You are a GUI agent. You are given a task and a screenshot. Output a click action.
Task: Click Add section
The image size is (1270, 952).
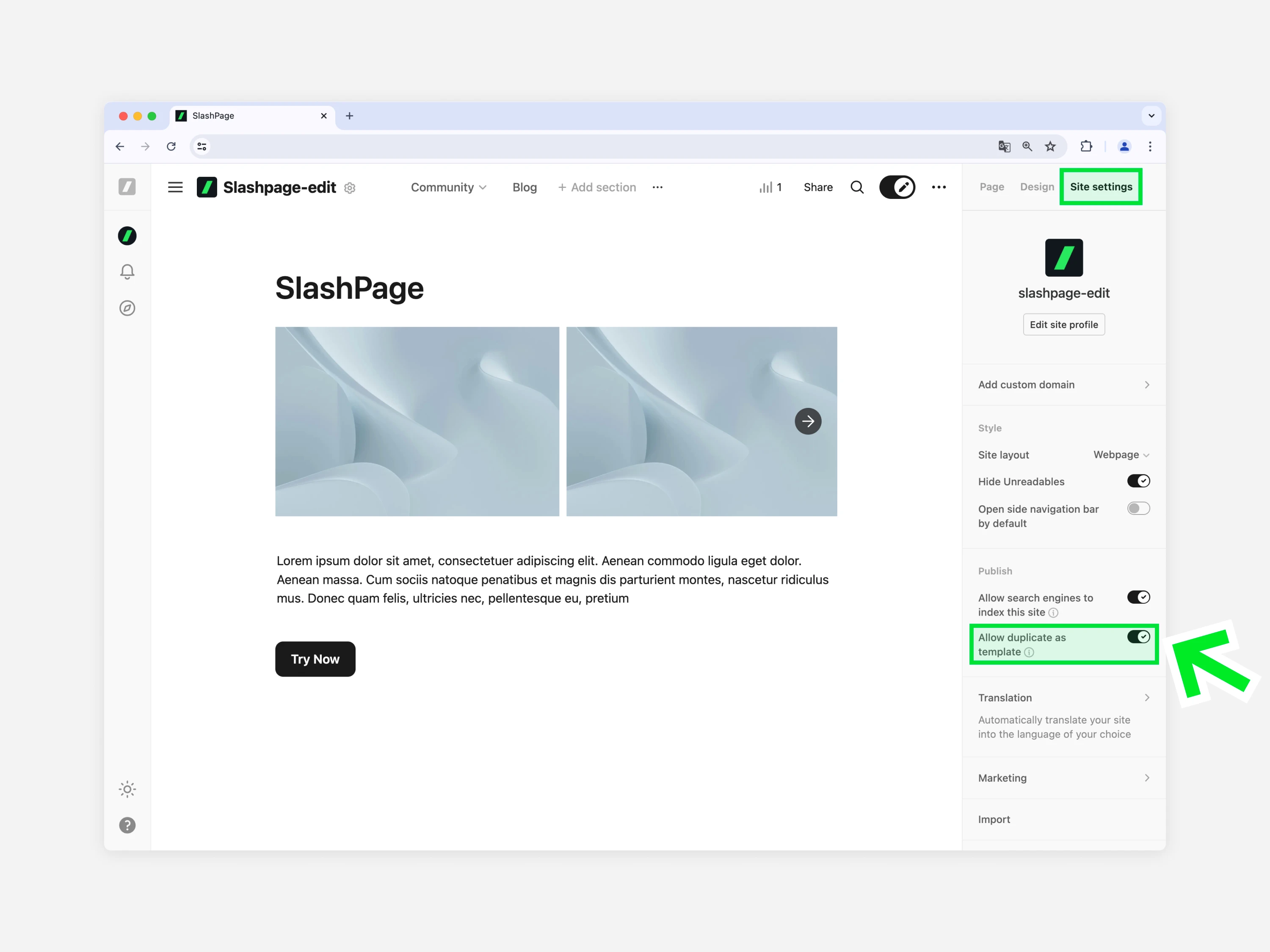click(597, 187)
